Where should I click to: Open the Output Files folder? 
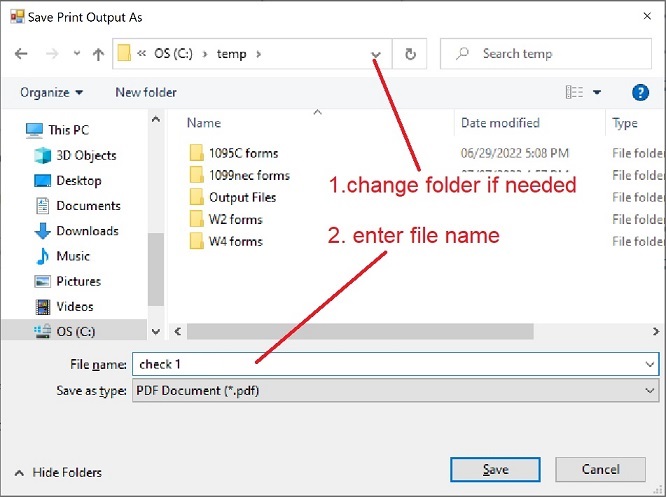coord(242,197)
